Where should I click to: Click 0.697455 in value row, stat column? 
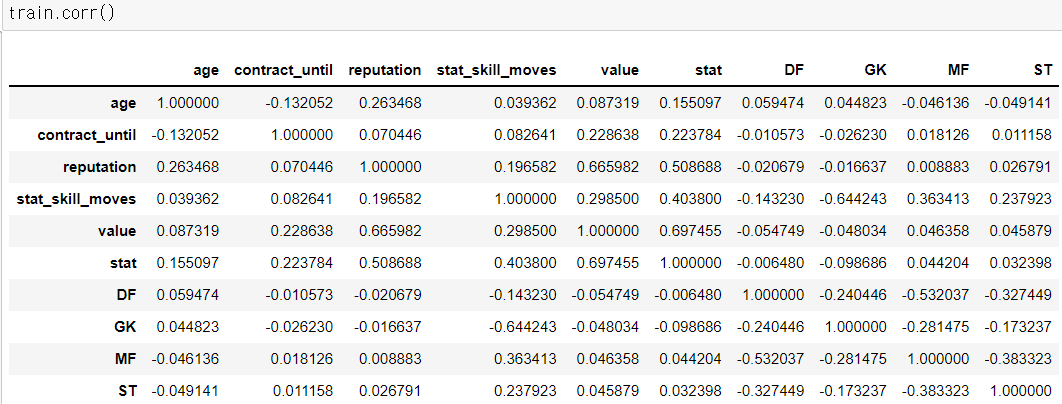(692, 231)
